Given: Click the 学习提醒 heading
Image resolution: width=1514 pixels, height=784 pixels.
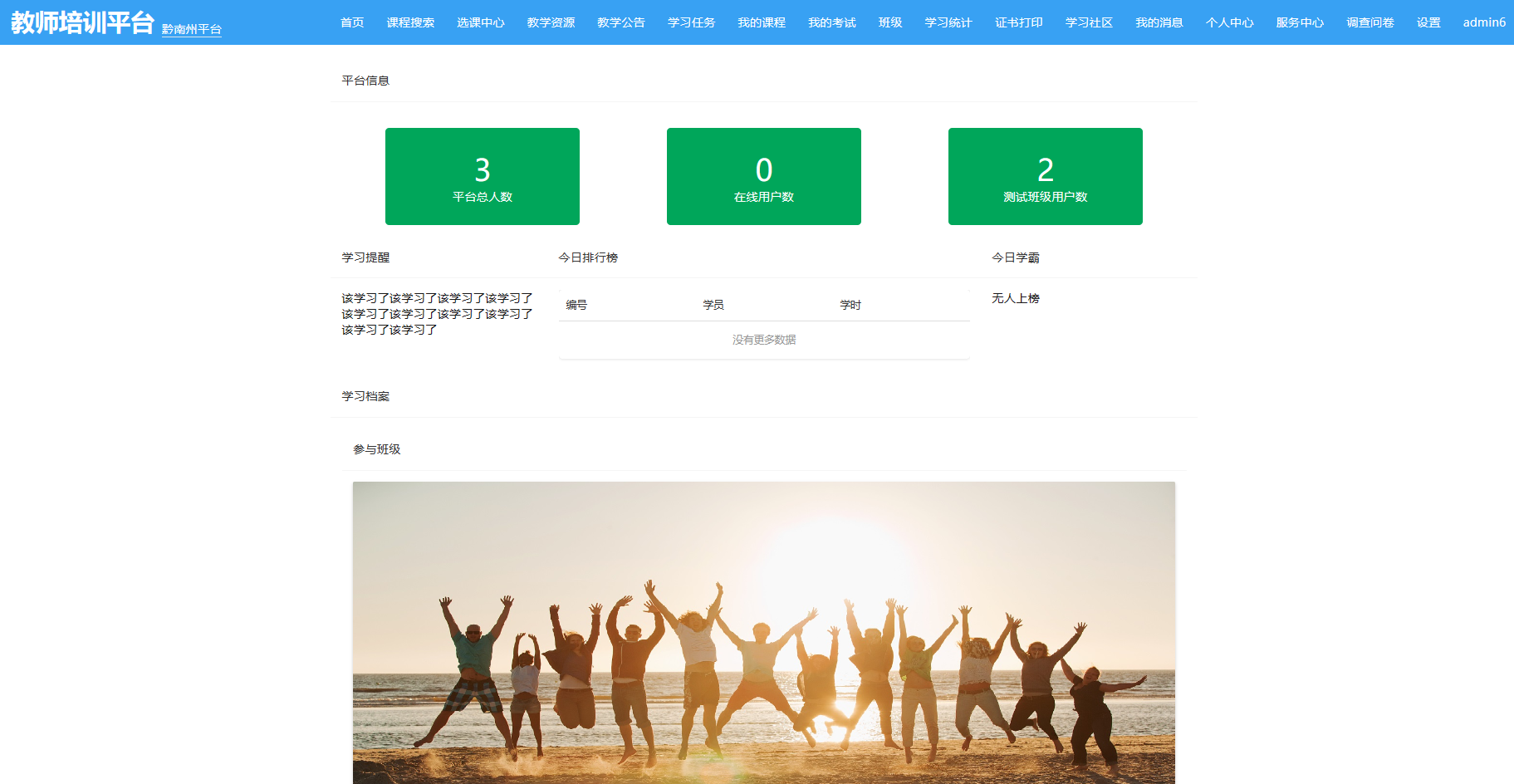Looking at the screenshot, I should click(x=365, y=257).
